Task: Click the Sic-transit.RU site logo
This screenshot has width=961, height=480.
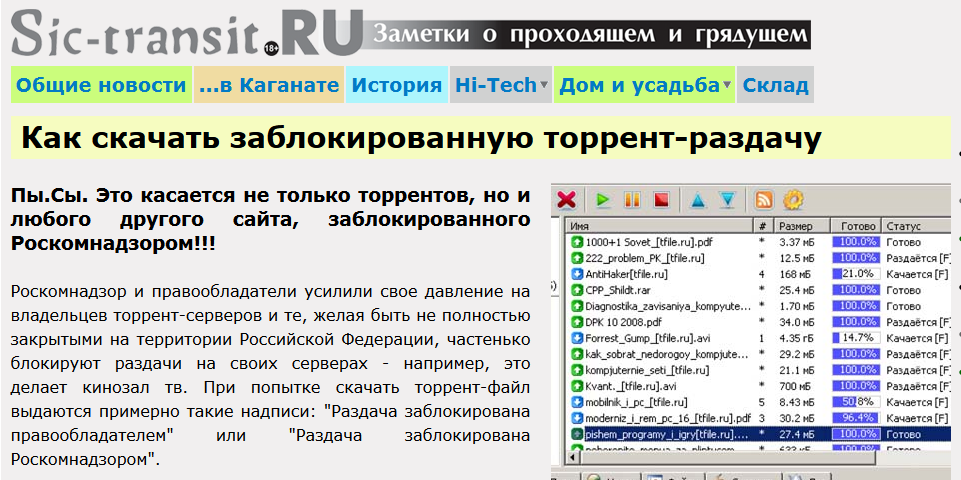Action: coord(186,31)
